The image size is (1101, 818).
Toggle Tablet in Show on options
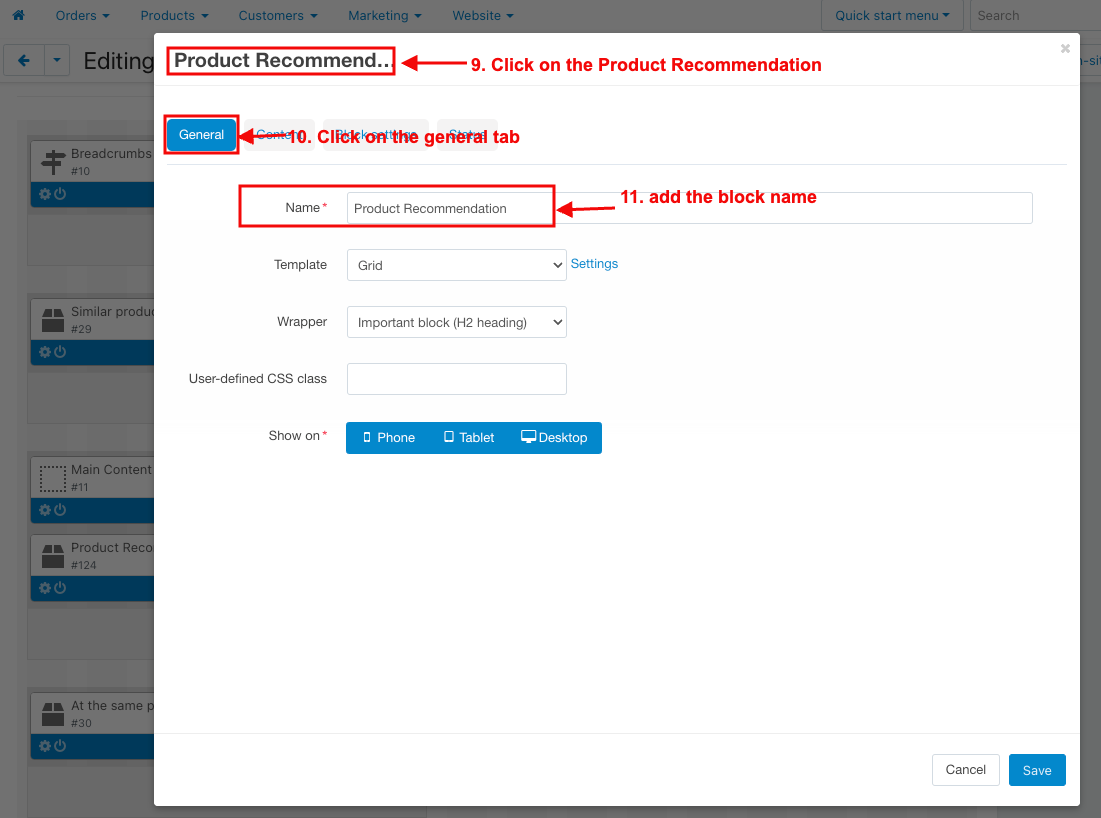click(x=468, y=437)
